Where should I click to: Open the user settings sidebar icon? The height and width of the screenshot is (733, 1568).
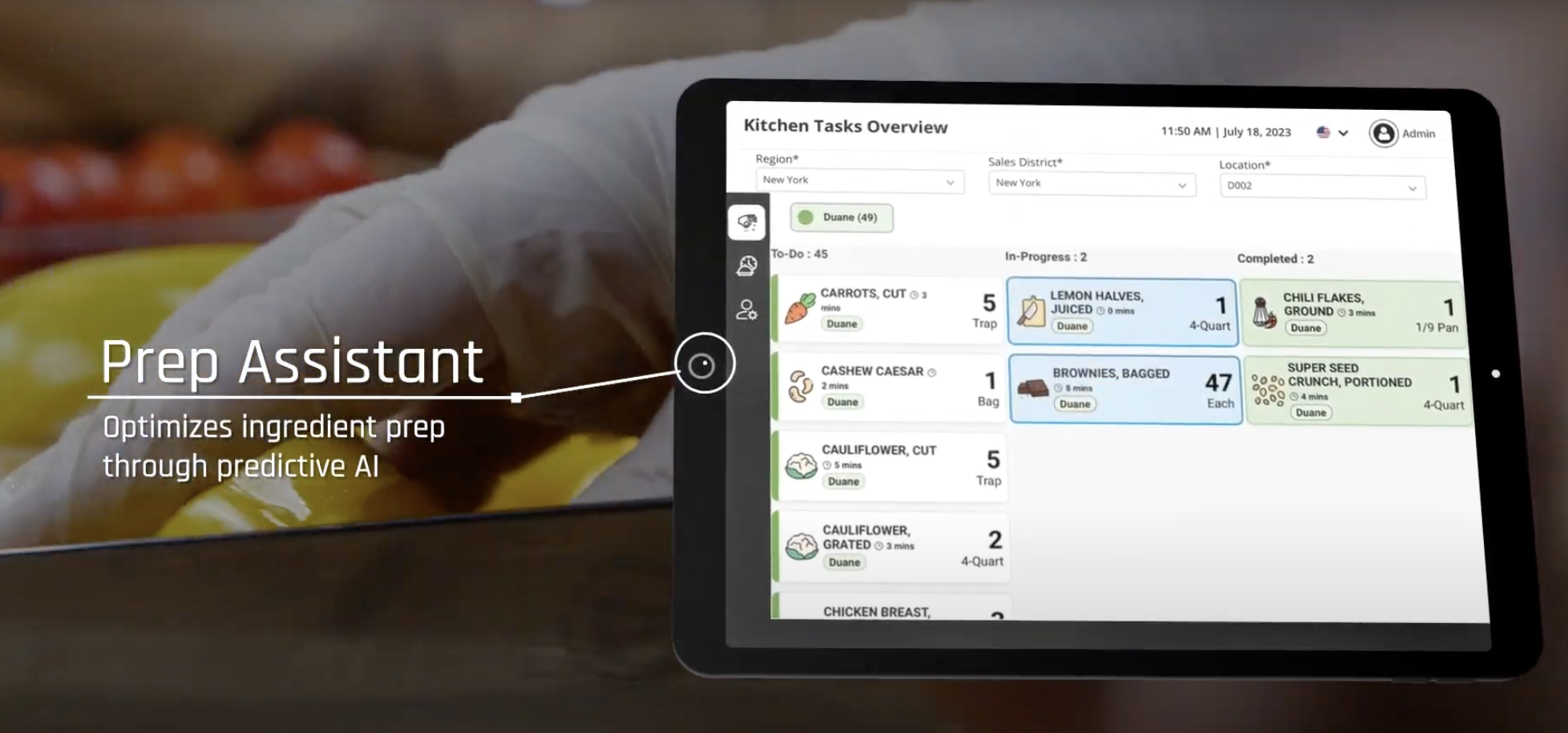pyautogui.click(x=747, y=310)
